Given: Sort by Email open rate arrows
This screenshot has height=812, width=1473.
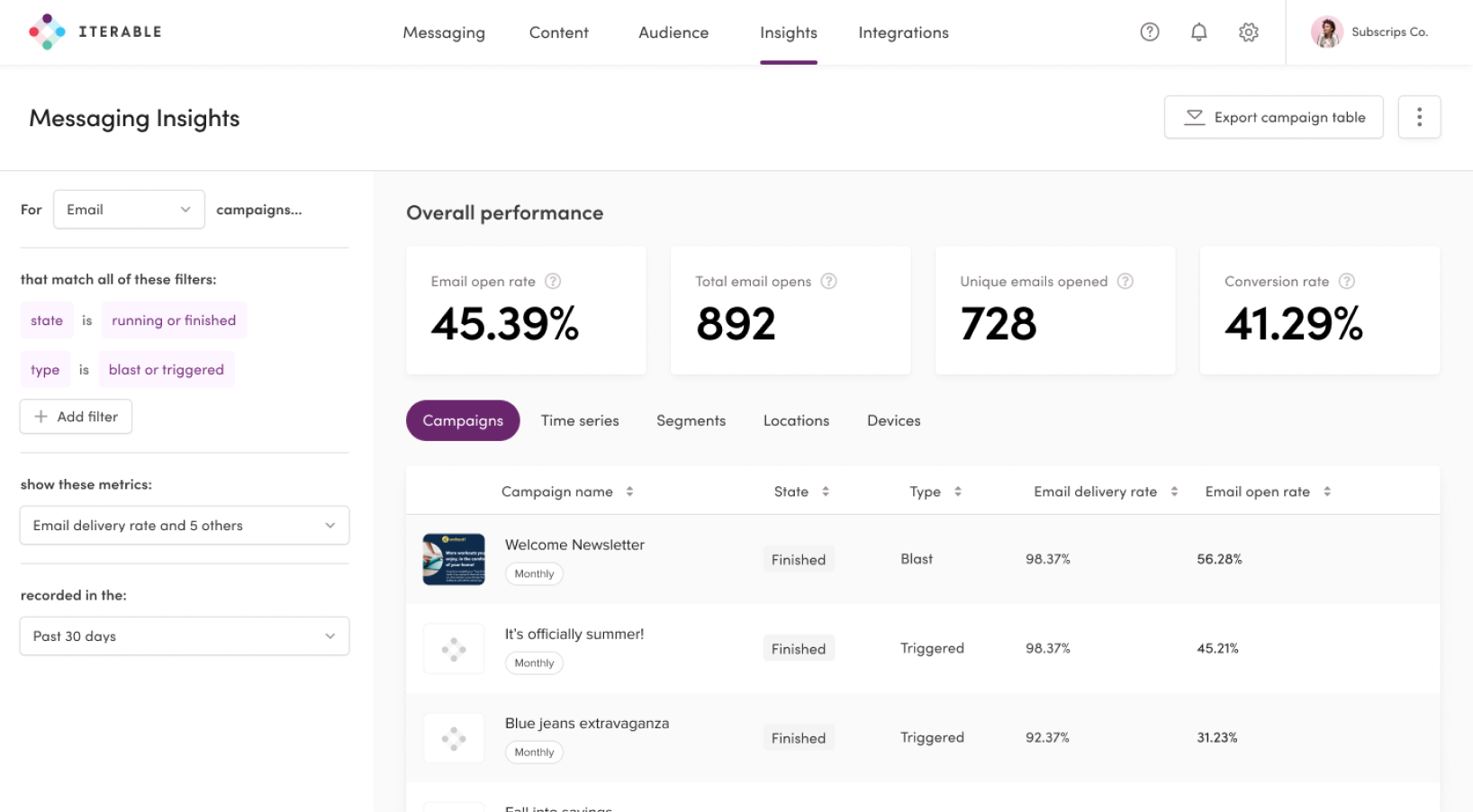Looking at the screenshot, I should coord(1327,492).
